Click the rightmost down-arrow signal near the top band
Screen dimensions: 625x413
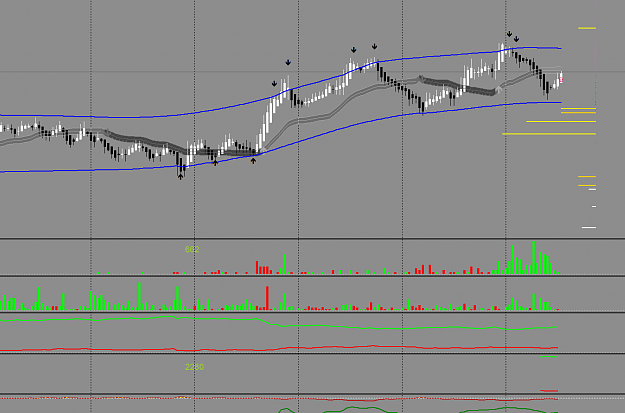tap(516, 39)
